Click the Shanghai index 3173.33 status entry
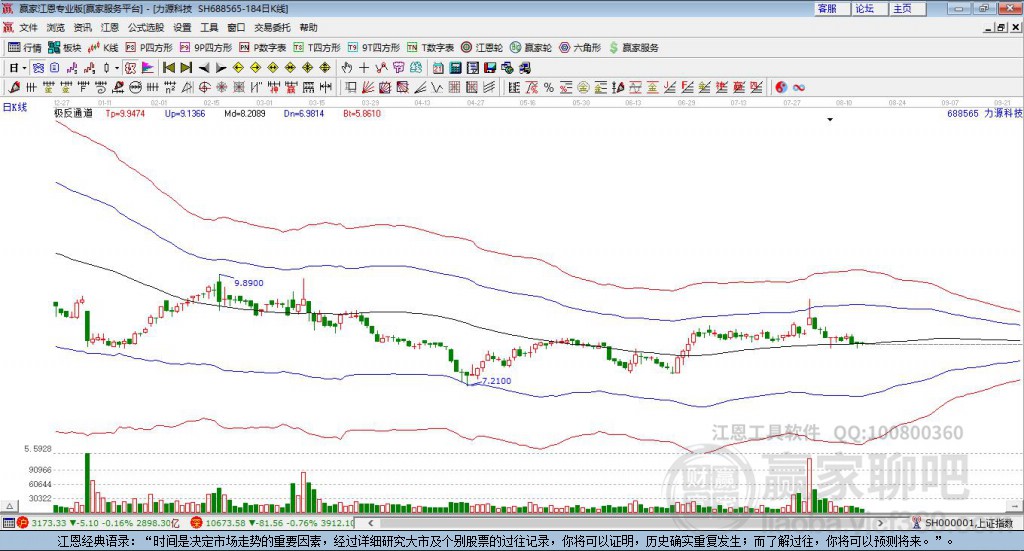The image size is (1024, 551). pos(98,523)
